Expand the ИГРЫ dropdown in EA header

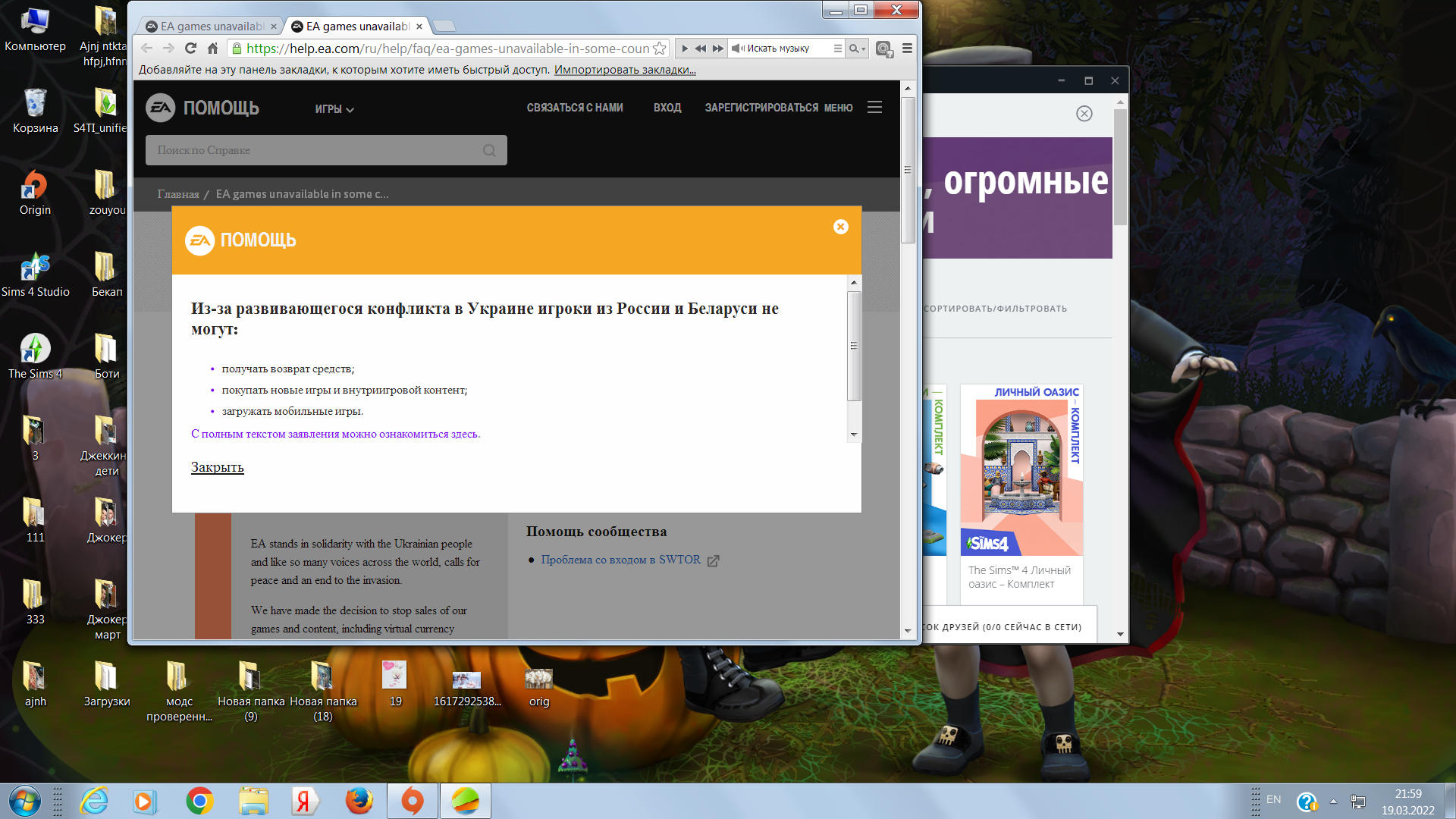coord(334,109)
